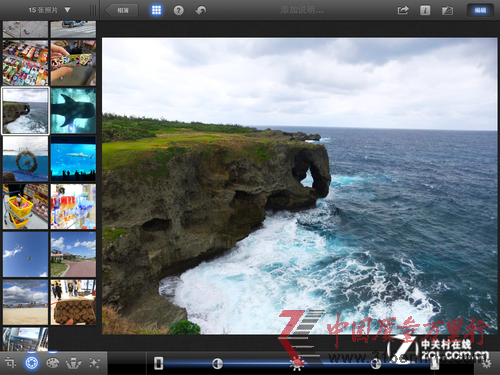Click the brightness sun slider handle
500x375 pixels.
pos(296,364)
